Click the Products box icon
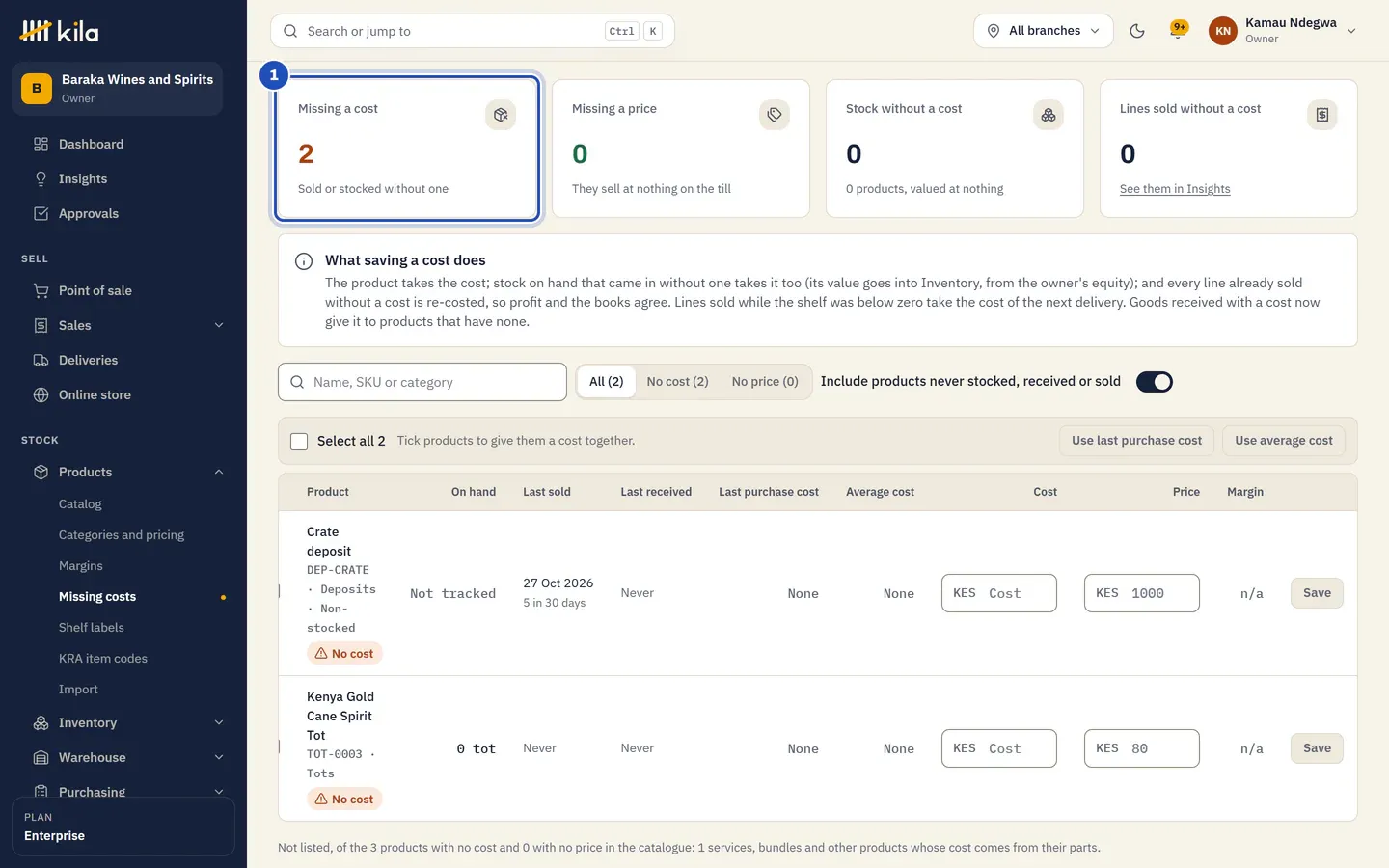The image size is (1389, 868). point(41,472)
